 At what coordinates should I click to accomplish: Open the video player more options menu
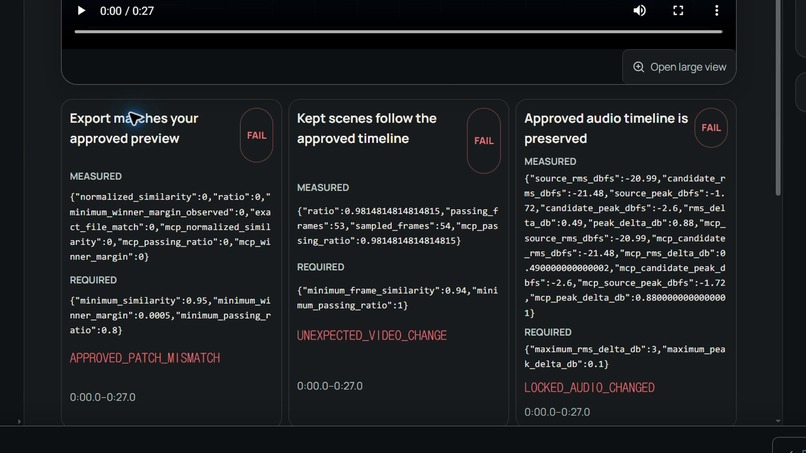(x=717, y=11)
